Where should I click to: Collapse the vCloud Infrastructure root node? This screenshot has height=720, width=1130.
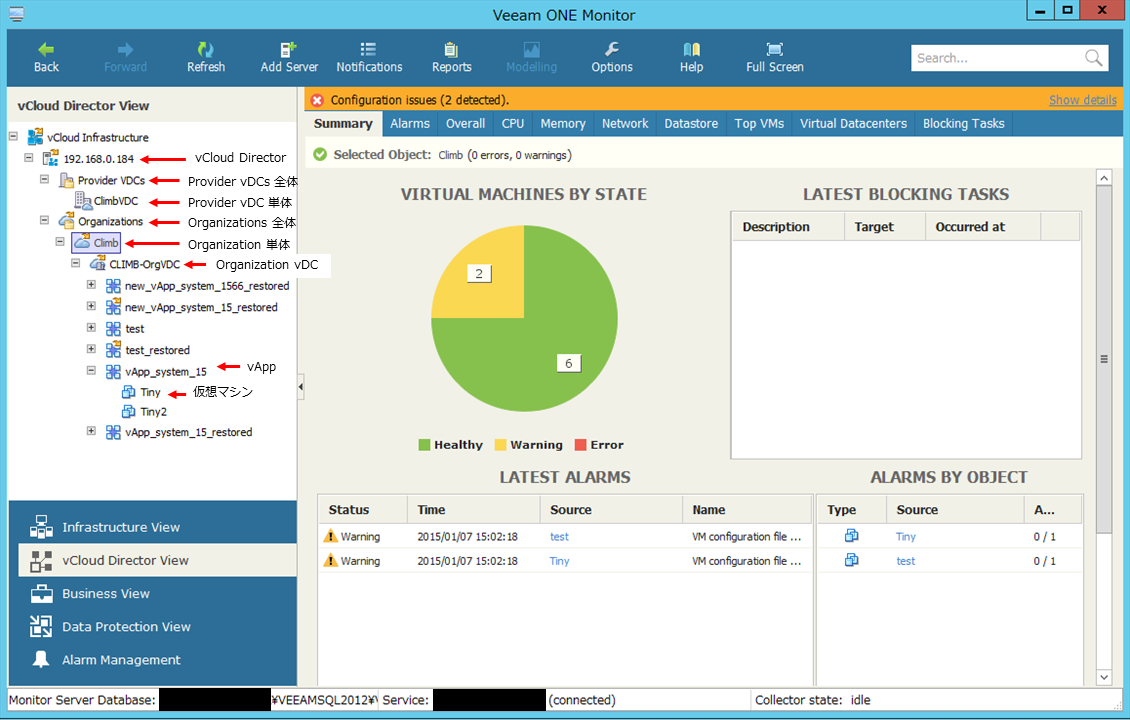[13, 136]
